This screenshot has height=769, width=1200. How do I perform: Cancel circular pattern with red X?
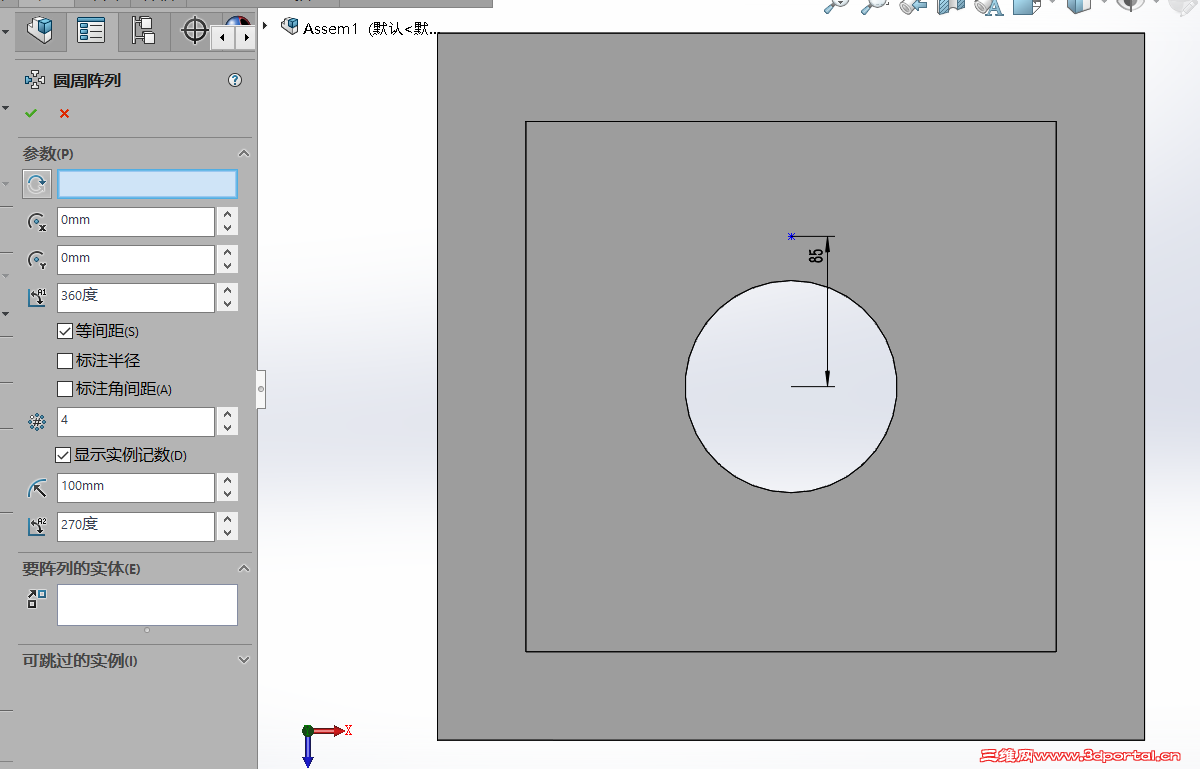point(64,113)
